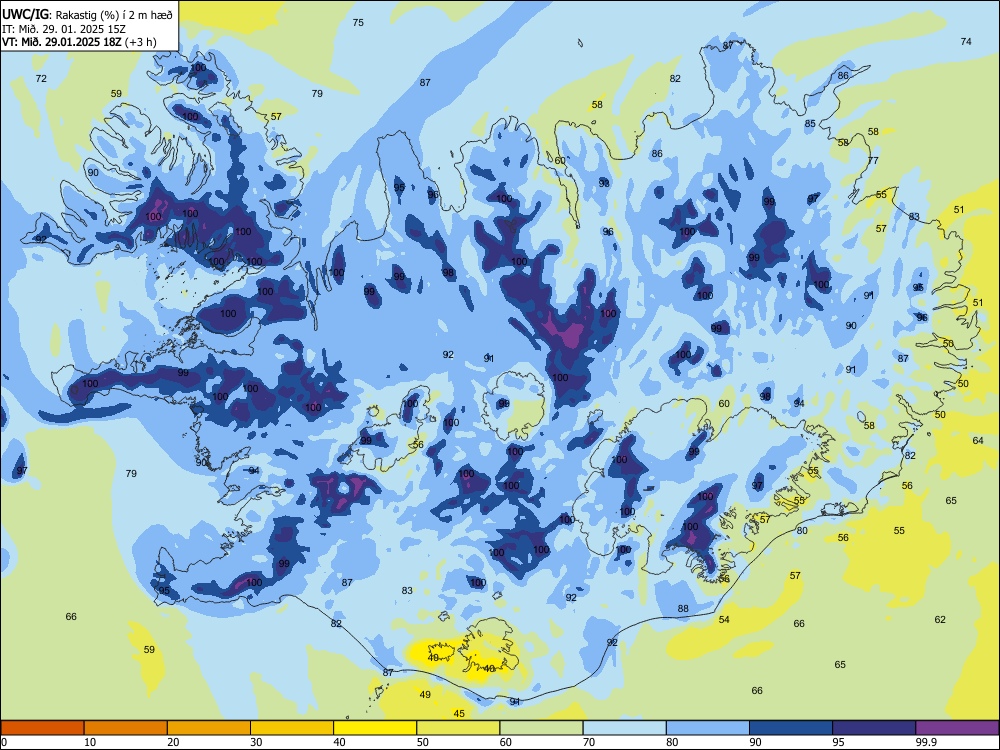Viewport: 1000px width, 750px height.
Task: Click the 50–60 pale yellow legend swatch
Action: 458,728
